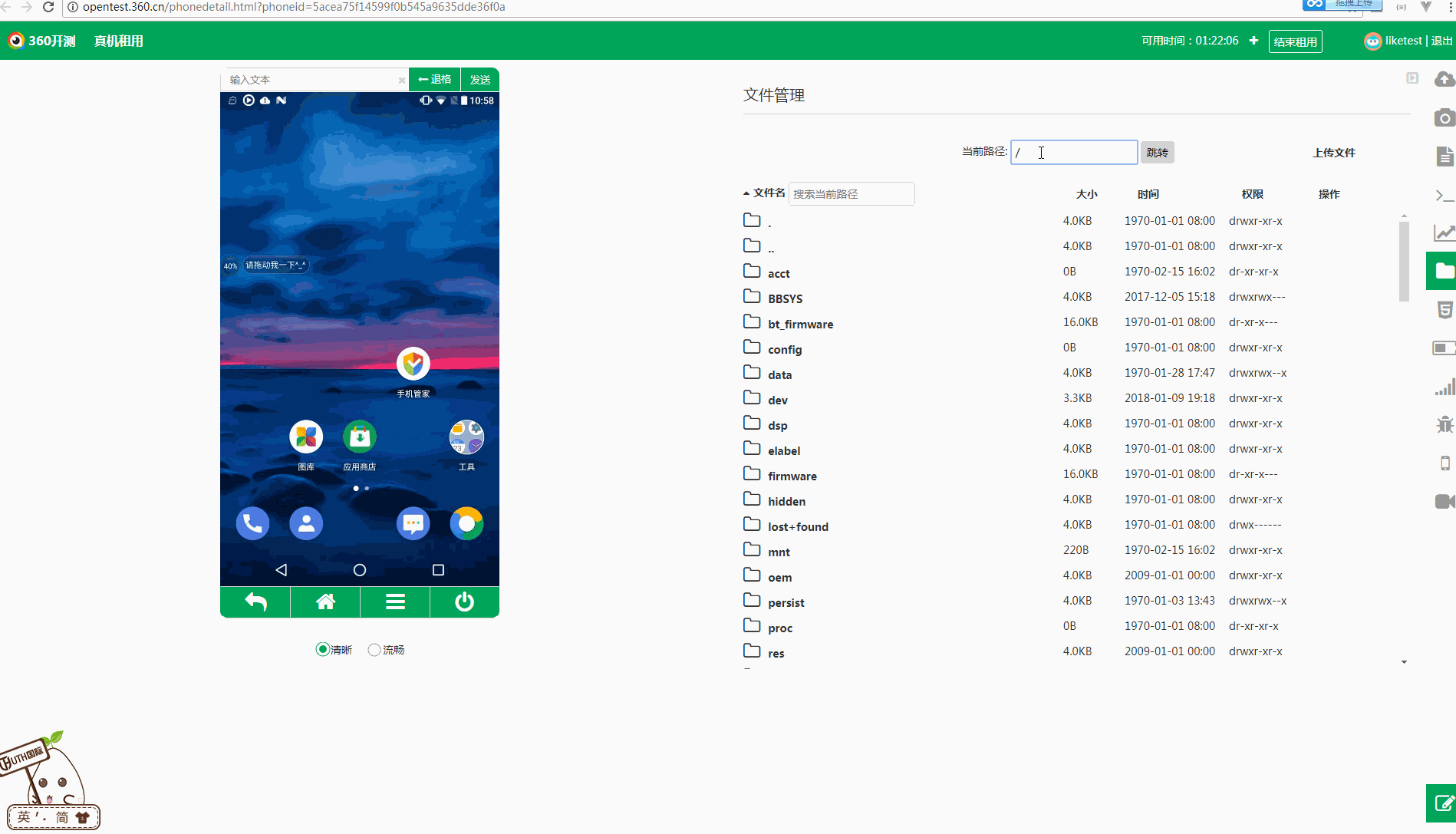1456x834 pixels.
Task: Click 结束租用 end rental button
Action: pyautogui.click(x=1296, y=41)
